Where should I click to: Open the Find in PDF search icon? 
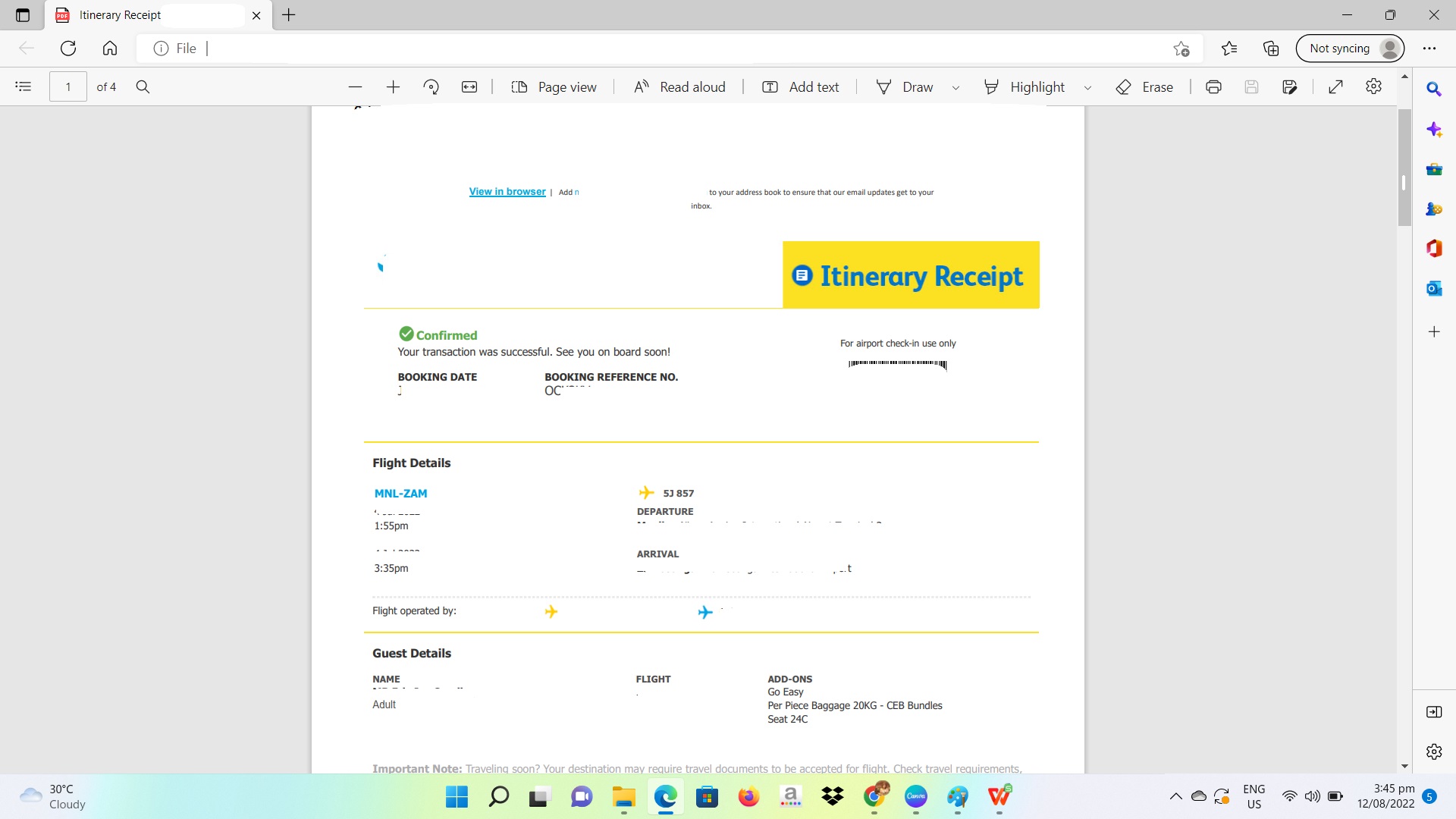click(143, 87)
